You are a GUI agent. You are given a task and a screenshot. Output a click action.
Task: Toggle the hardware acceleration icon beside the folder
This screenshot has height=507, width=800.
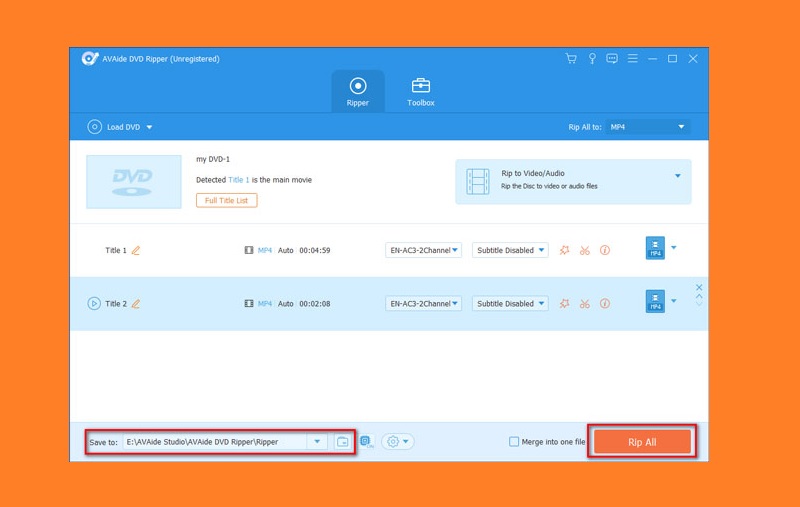(366, 442)
